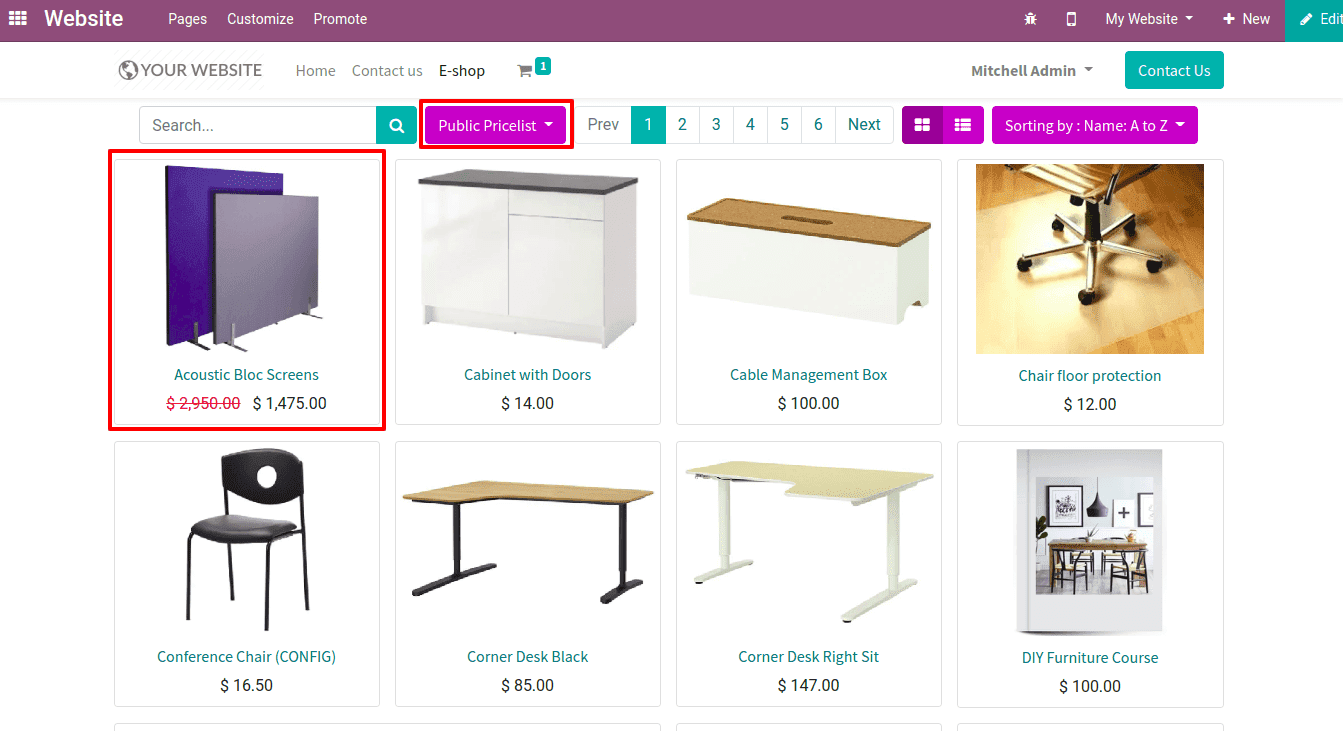1343x731 pixels.
Task: Expand the Public Pricelist dropdown
Action: [495, 125]
